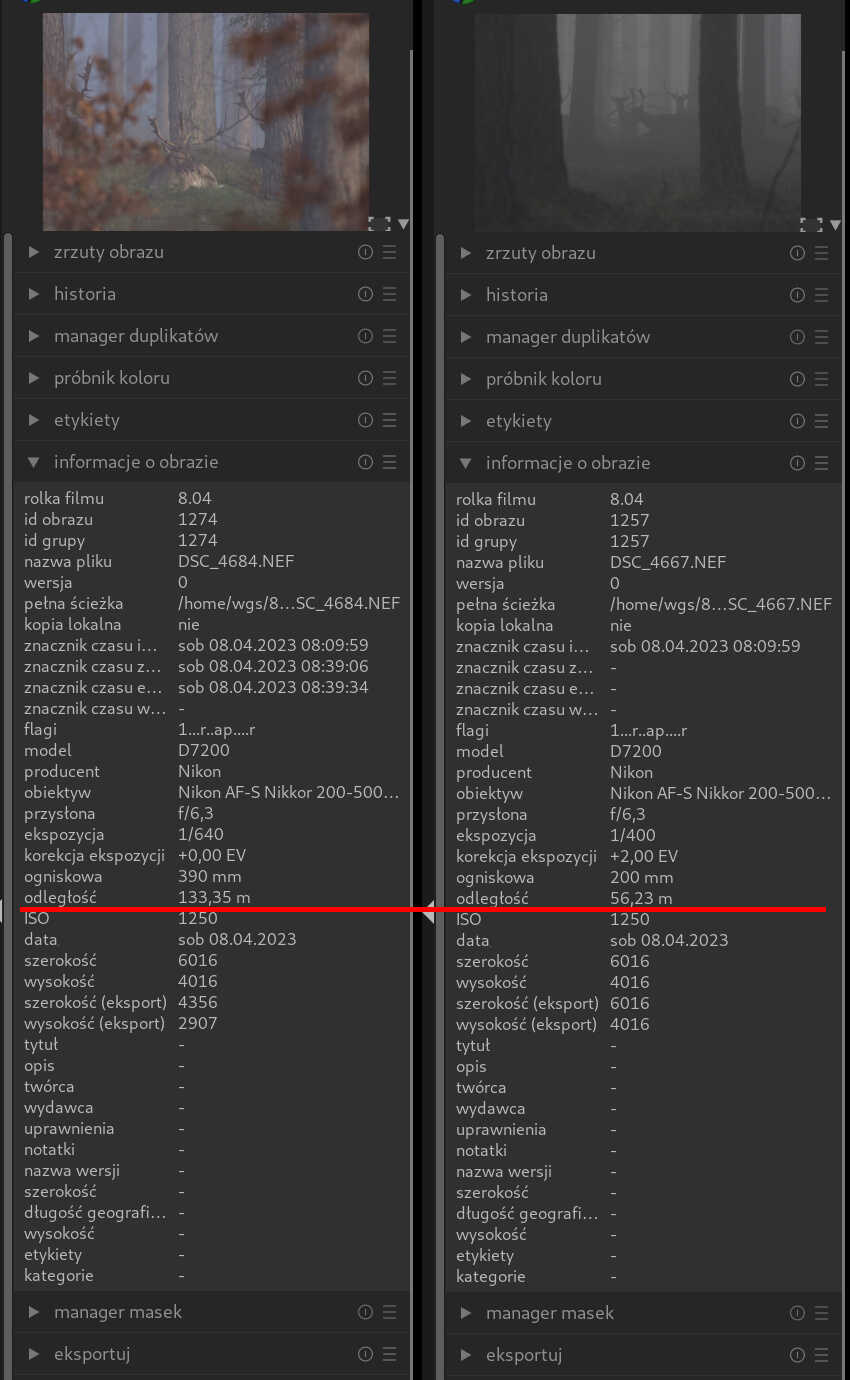Reset the right manager duplikatów module
The width and height of the screenshot is (850, 1380).
coord(797,337)
